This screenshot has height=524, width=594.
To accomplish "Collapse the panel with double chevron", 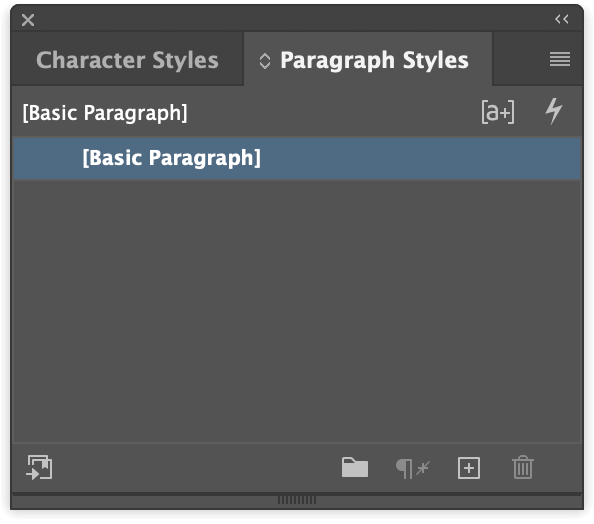I will [x=562, y=19].
